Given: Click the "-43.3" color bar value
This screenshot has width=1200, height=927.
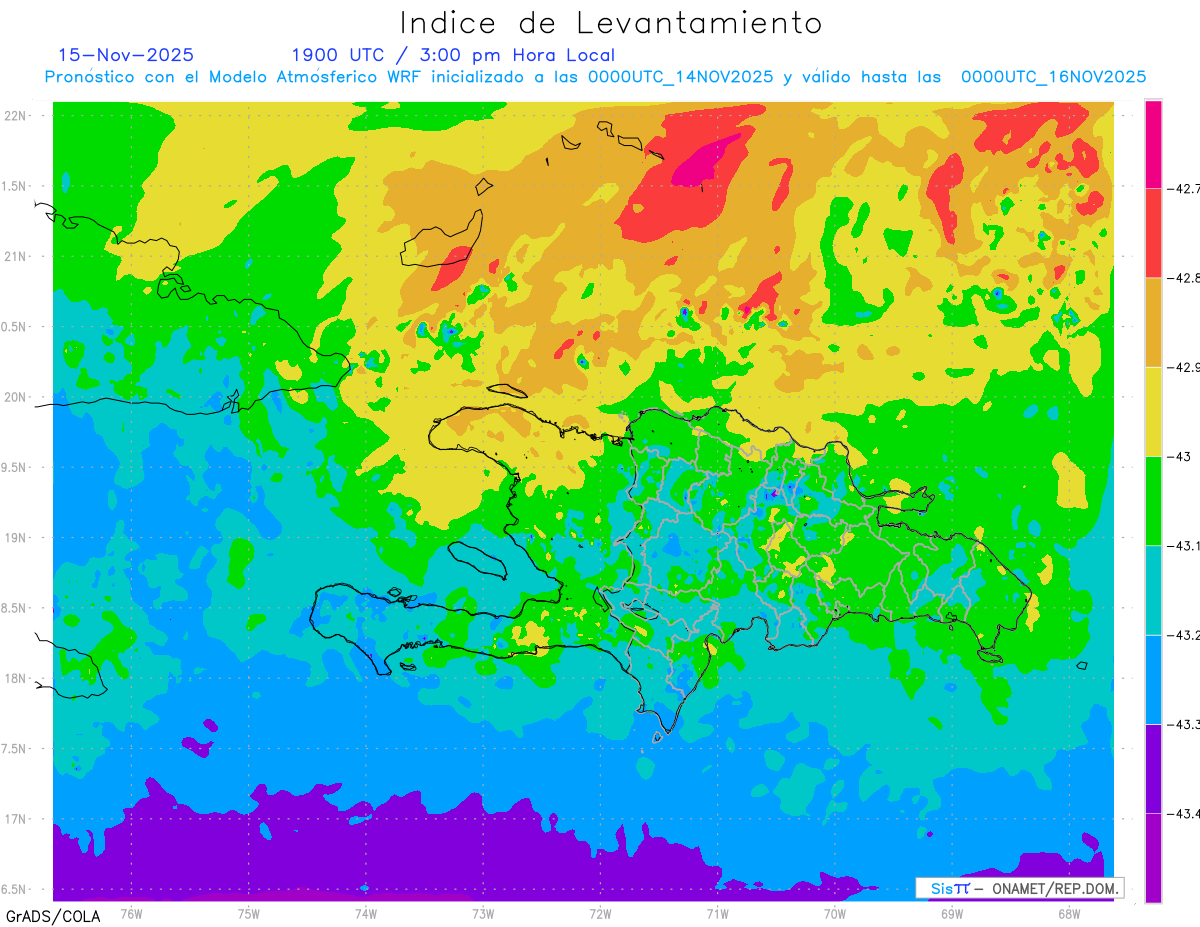Looking at the screenshot, I should tap(1182, 724).
